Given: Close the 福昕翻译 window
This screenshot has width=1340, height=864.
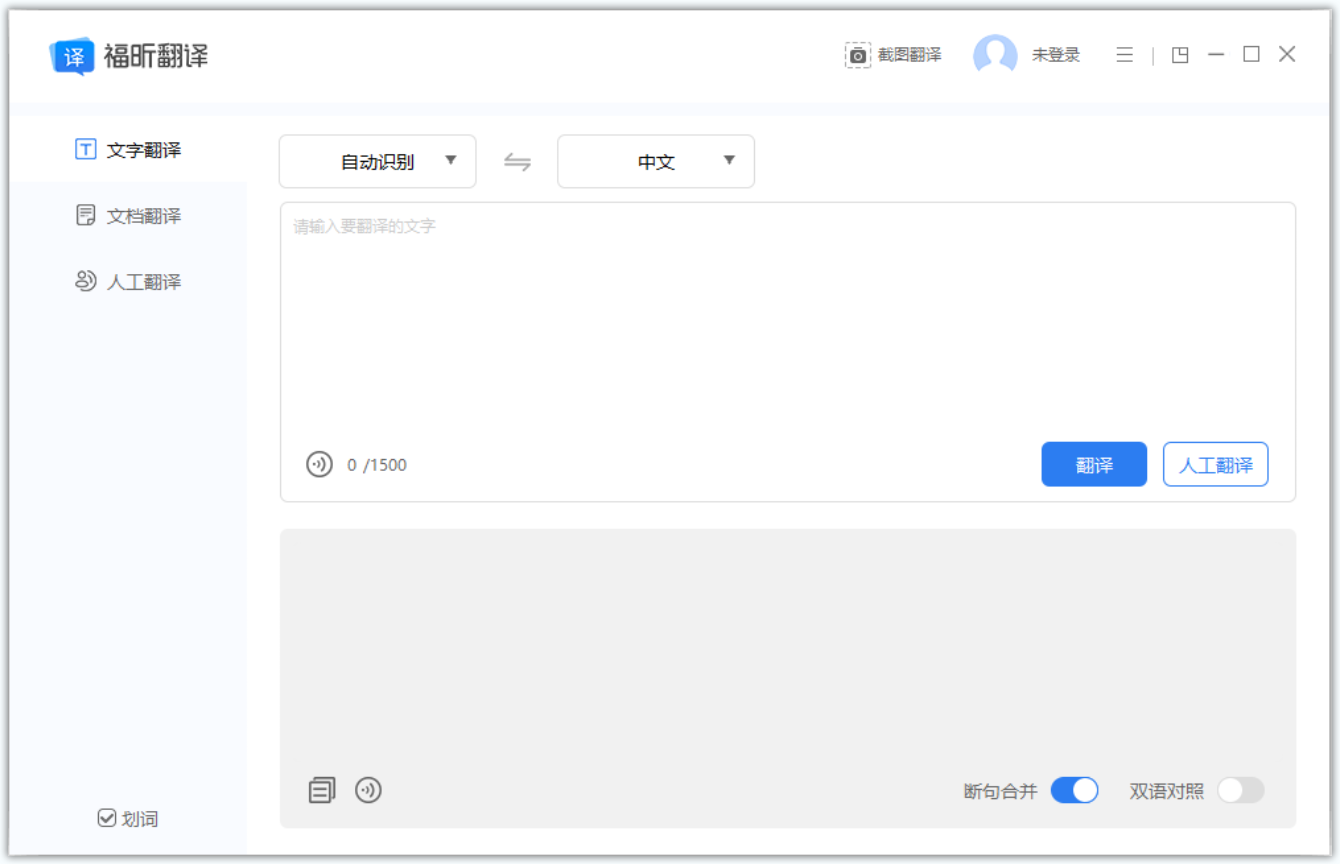Looking at the screenshot, I should pos(1287,54).
